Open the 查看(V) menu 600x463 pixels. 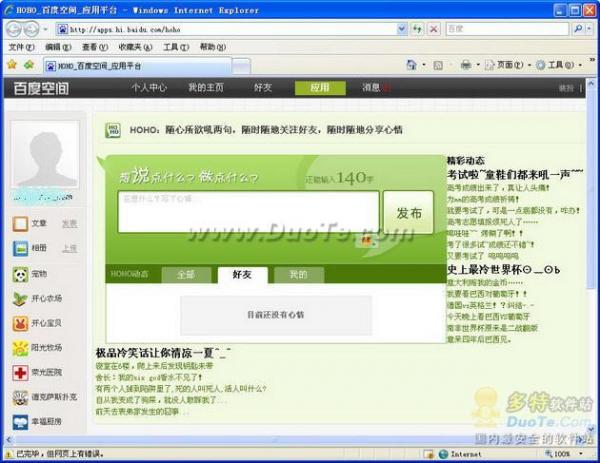[x=95, y=47]
